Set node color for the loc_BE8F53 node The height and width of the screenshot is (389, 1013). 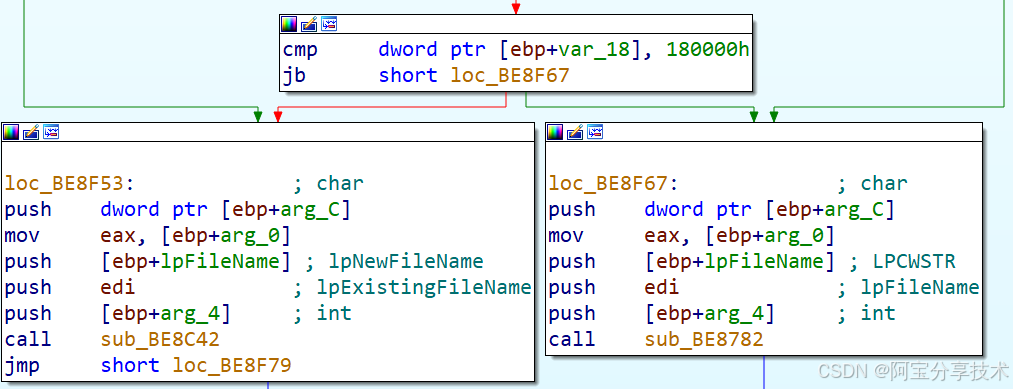coord(11,132)
